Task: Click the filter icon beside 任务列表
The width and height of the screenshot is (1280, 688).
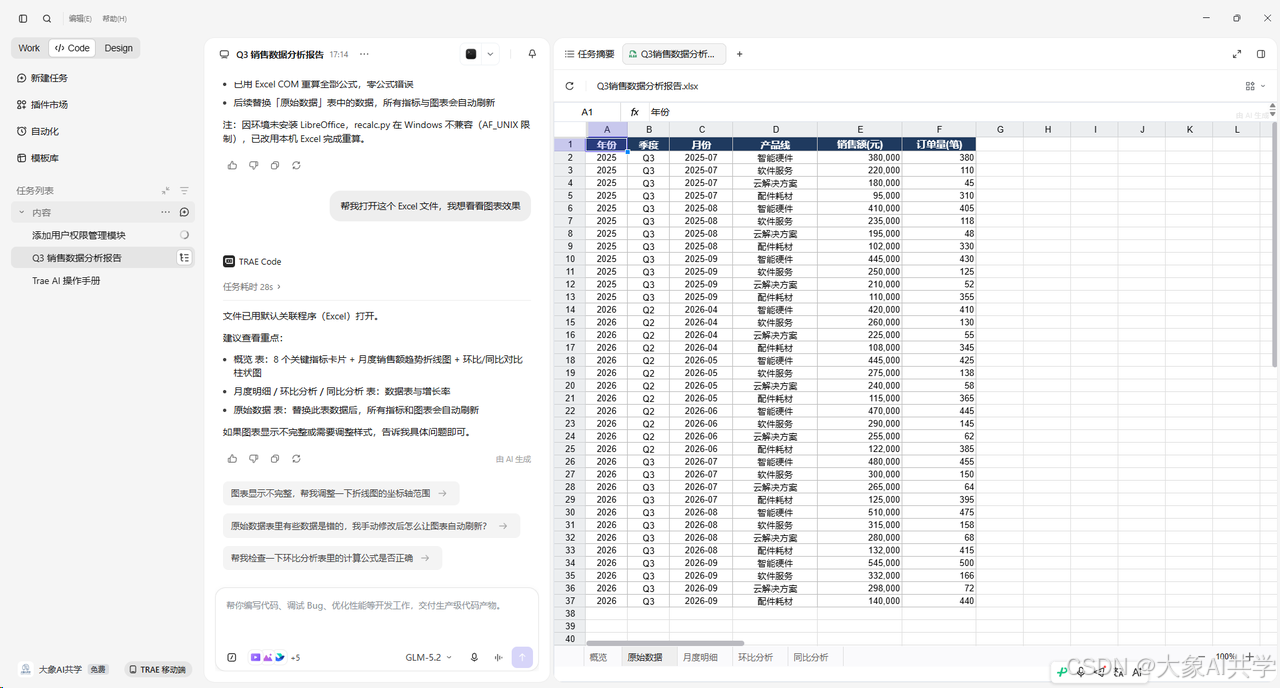Action: tap(184, 190)
